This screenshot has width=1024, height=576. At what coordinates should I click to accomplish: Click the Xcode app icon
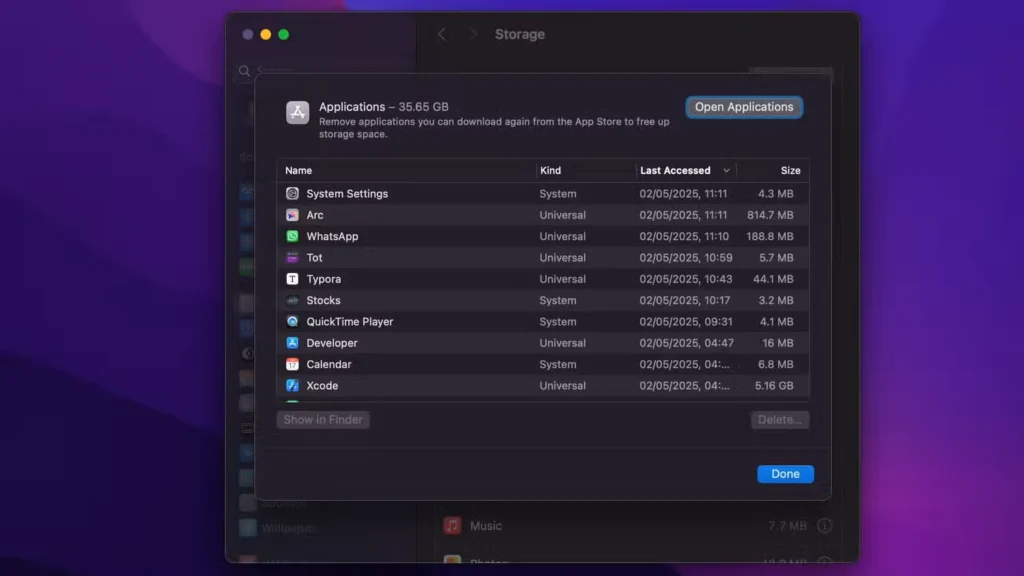tap(292, 385)
